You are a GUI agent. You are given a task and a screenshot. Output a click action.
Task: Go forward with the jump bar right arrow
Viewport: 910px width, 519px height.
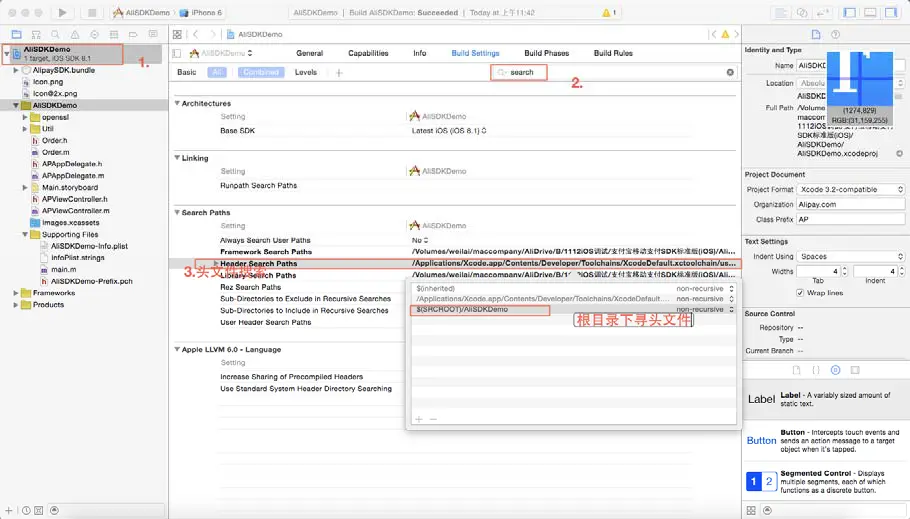[x=212, y=34]
